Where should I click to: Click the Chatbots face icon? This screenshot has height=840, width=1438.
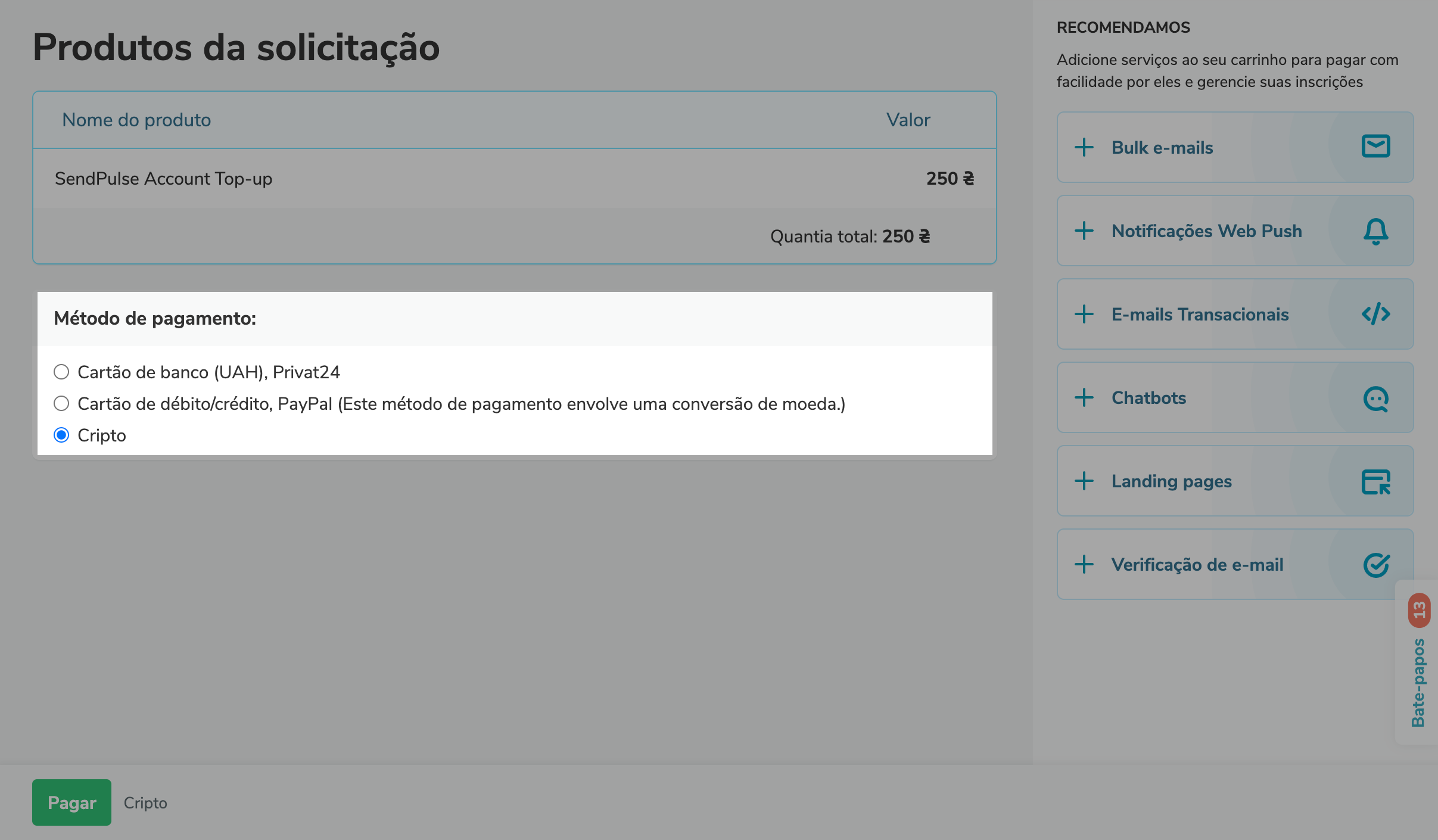pos(1375,399)
